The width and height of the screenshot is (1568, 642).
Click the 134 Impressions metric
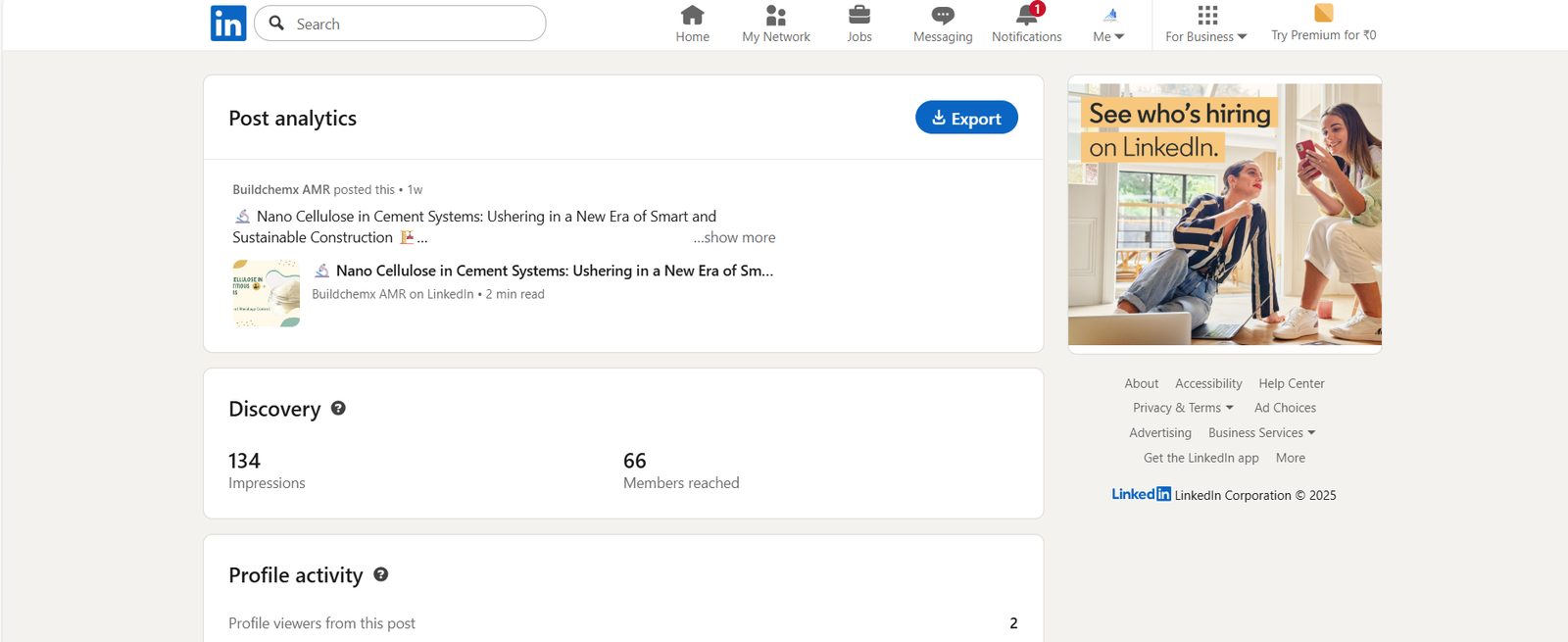(x=267, y=470)
